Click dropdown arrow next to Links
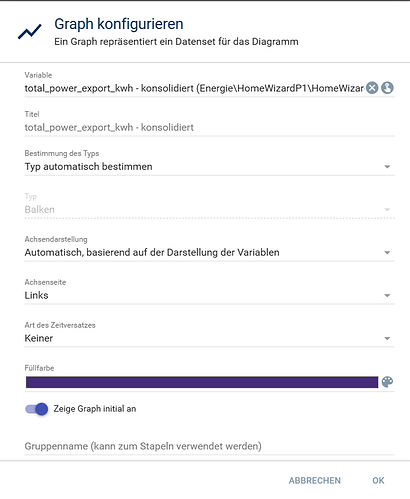This screenshot has height=499, width=410. click(x=387, y=296)
